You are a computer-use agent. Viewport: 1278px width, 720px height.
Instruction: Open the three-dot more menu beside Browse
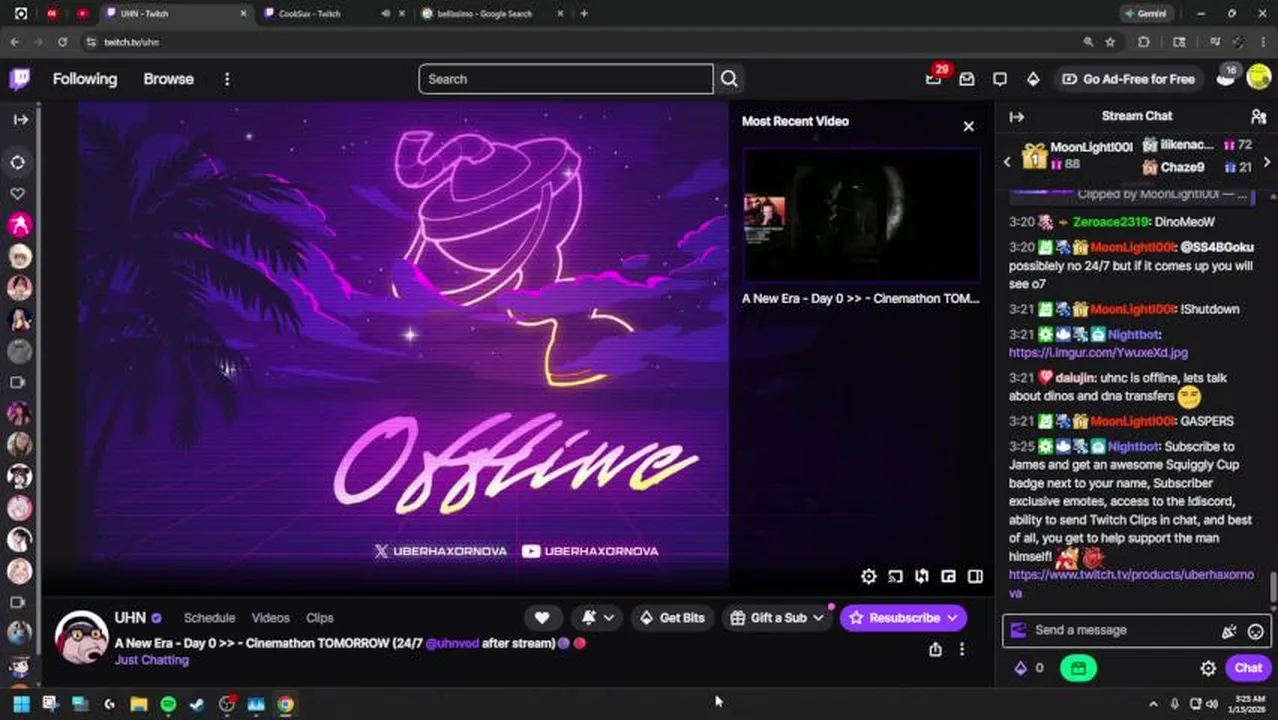click(x=227, y=79)
